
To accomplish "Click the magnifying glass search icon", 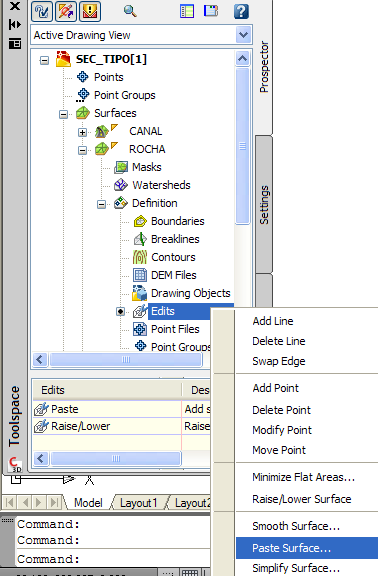I will 130,11.
